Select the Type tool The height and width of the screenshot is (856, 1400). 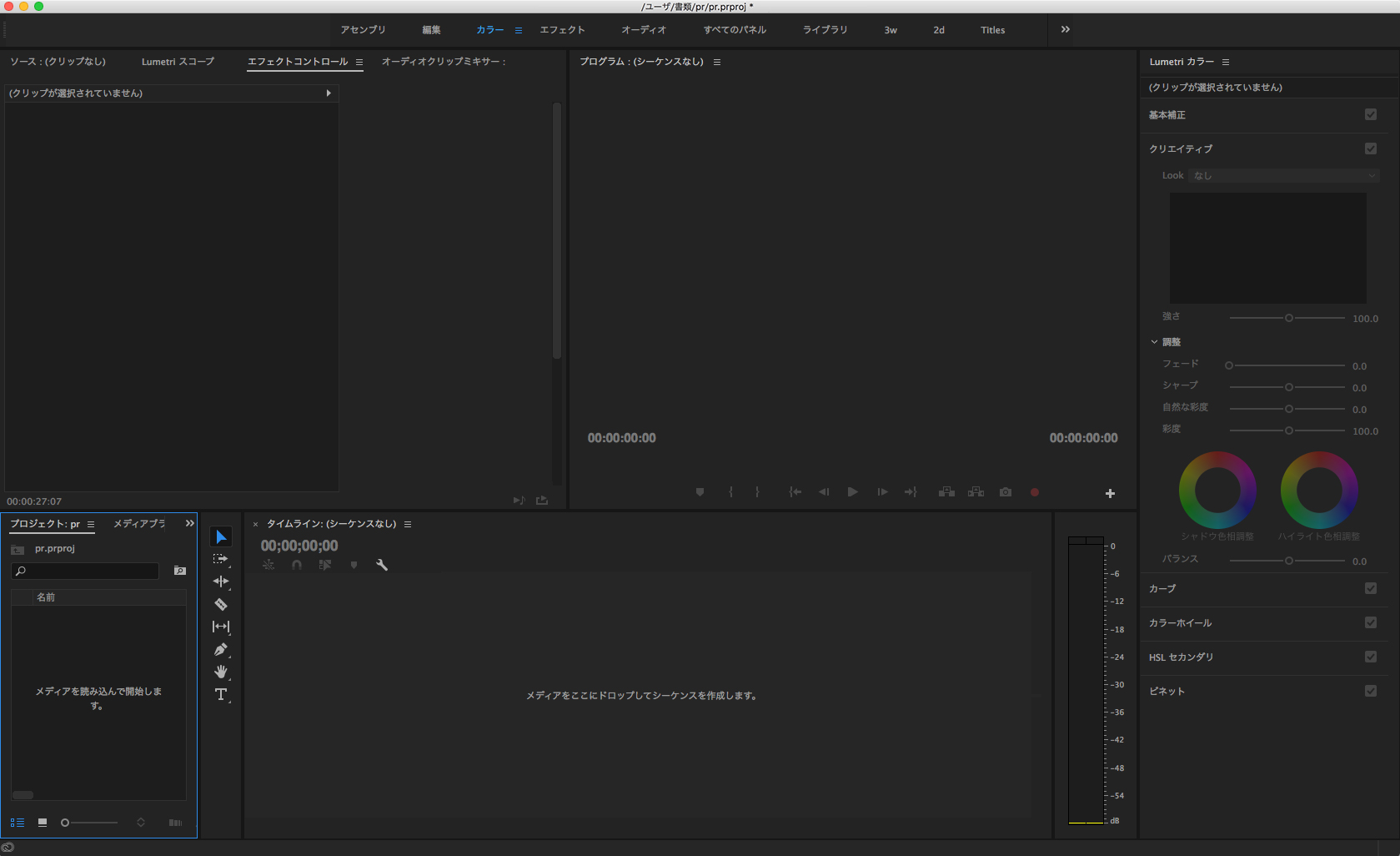click(x=221, y=694)
